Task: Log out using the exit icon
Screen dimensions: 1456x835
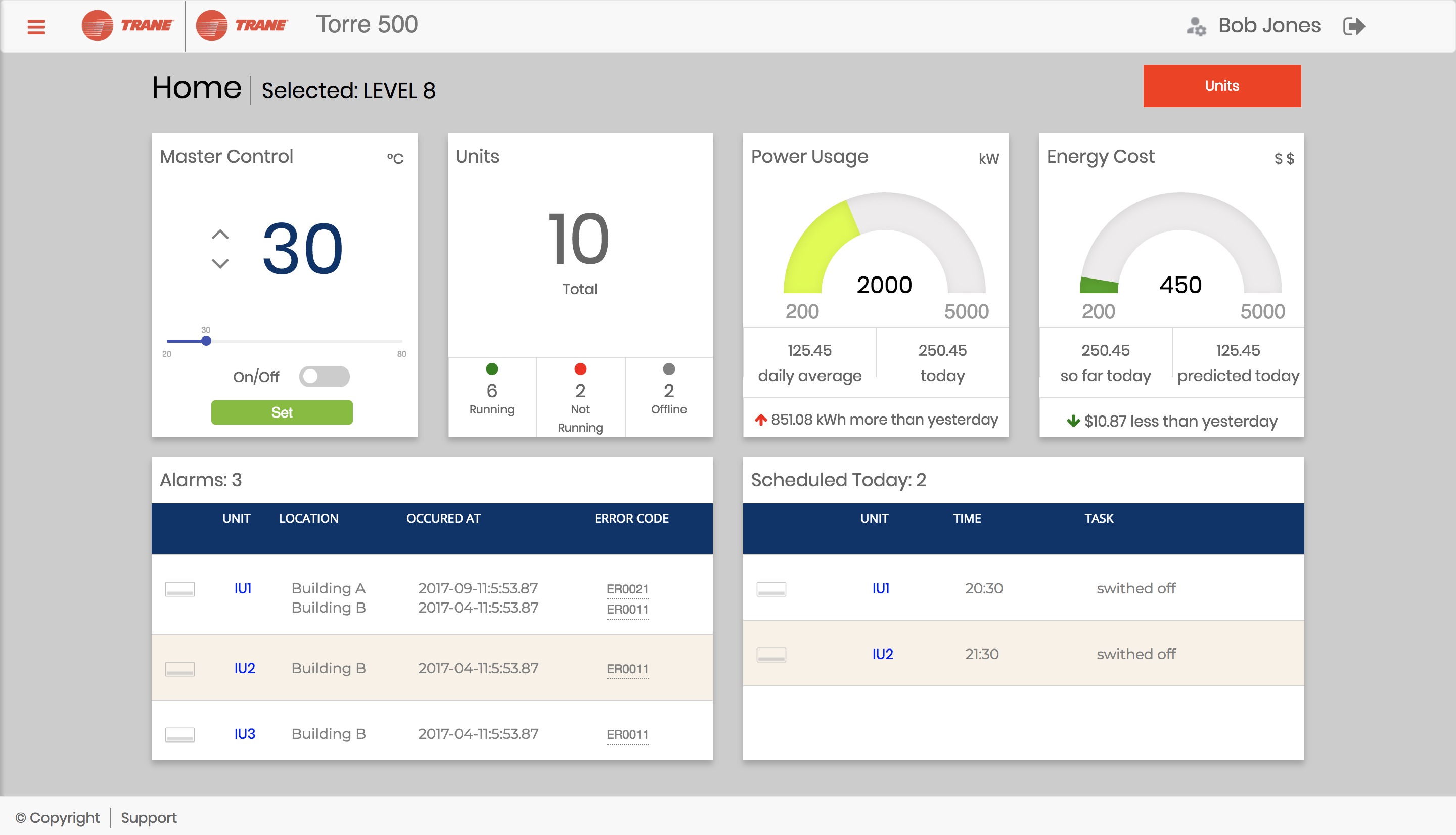Action: [1357, 25]
